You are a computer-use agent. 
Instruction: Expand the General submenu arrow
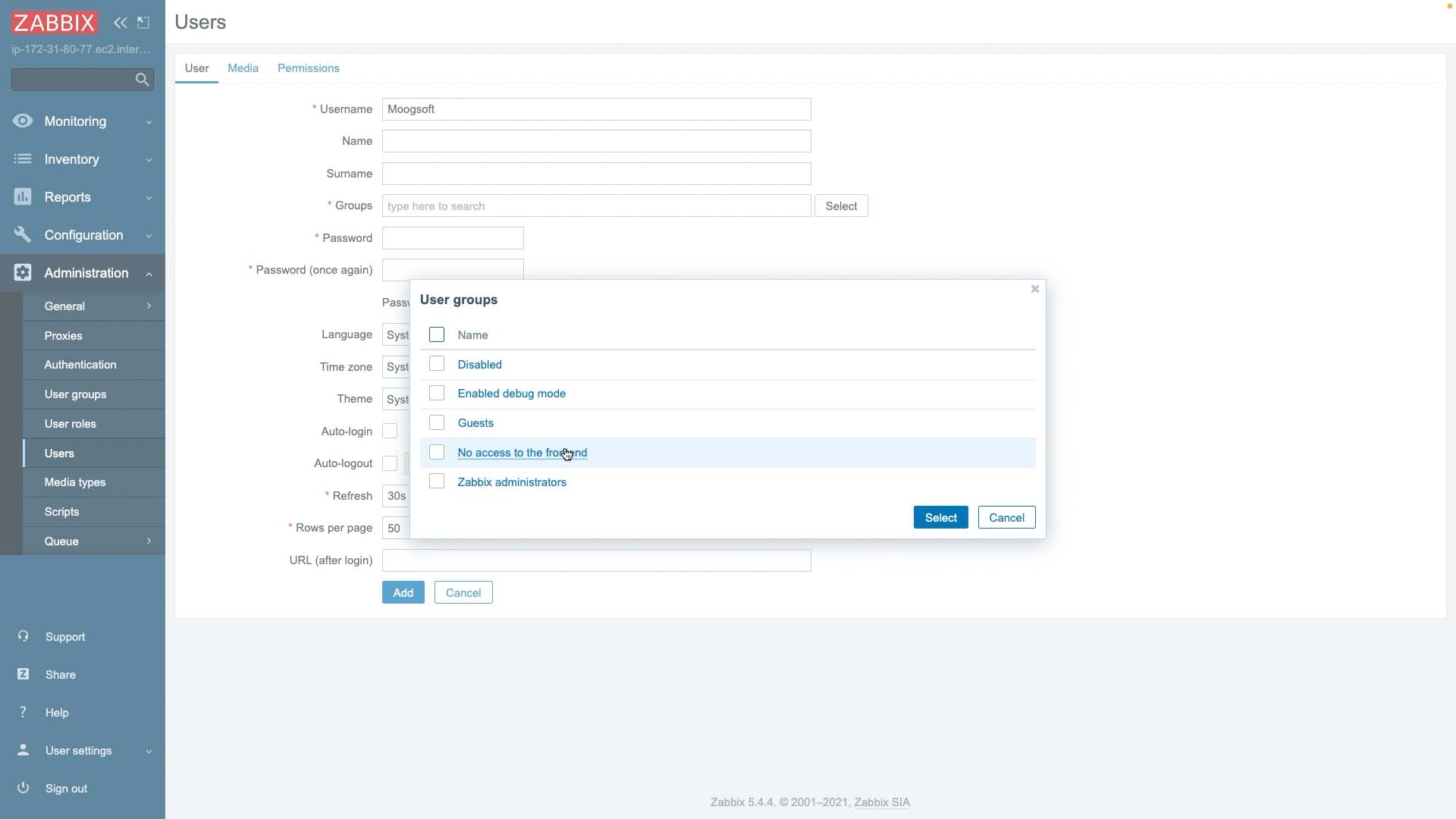click(x=149, y=306)
